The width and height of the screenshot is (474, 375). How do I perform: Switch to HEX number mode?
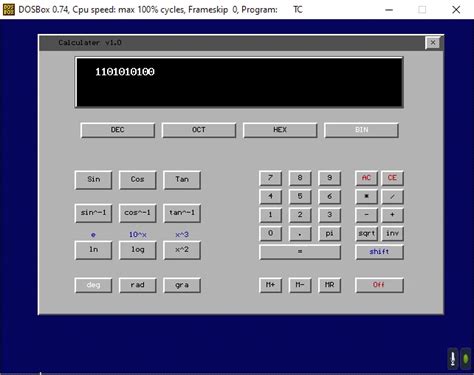pos(280,130)
